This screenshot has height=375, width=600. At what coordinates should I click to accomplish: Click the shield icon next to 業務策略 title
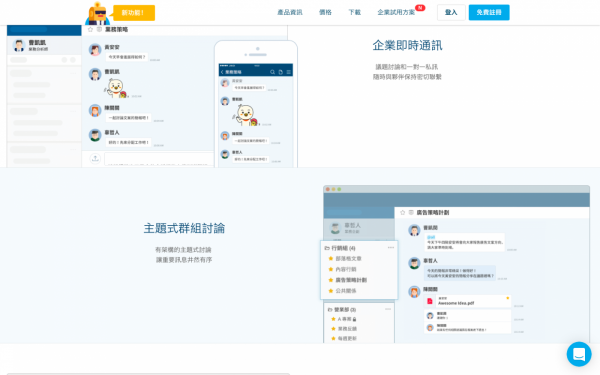click(99, 29)
